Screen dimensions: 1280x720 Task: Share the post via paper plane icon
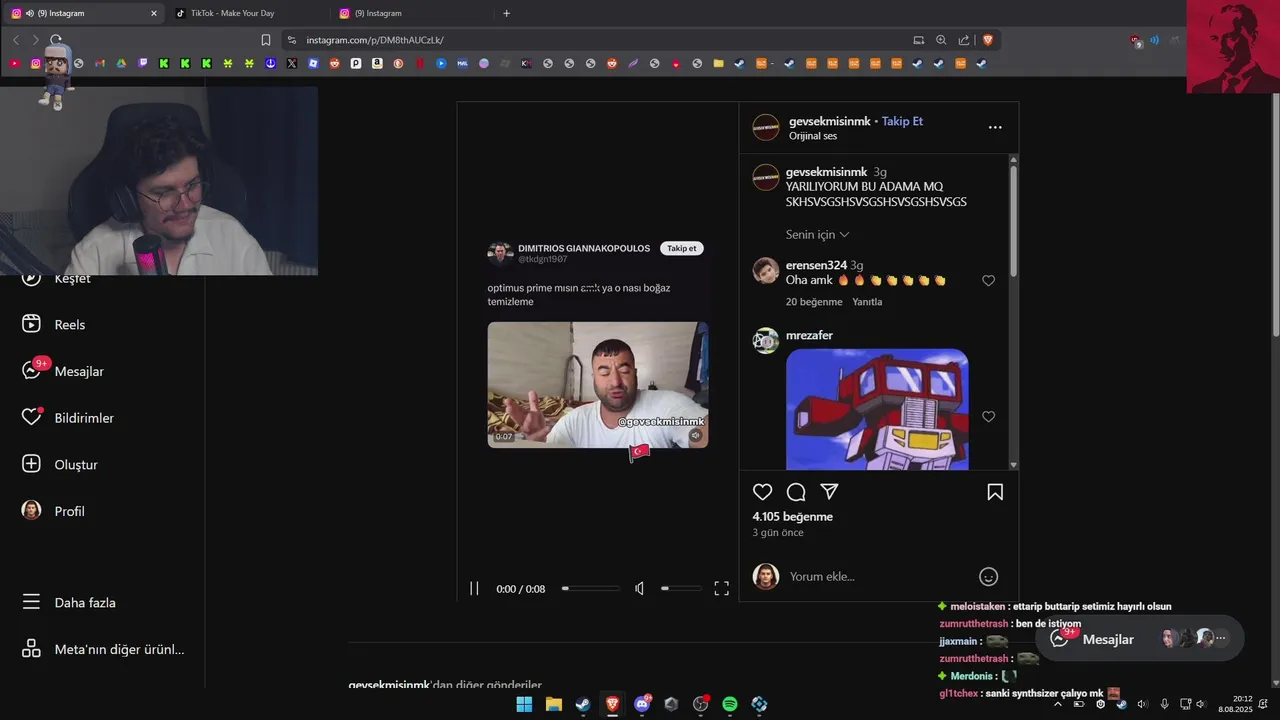point(829,492)
